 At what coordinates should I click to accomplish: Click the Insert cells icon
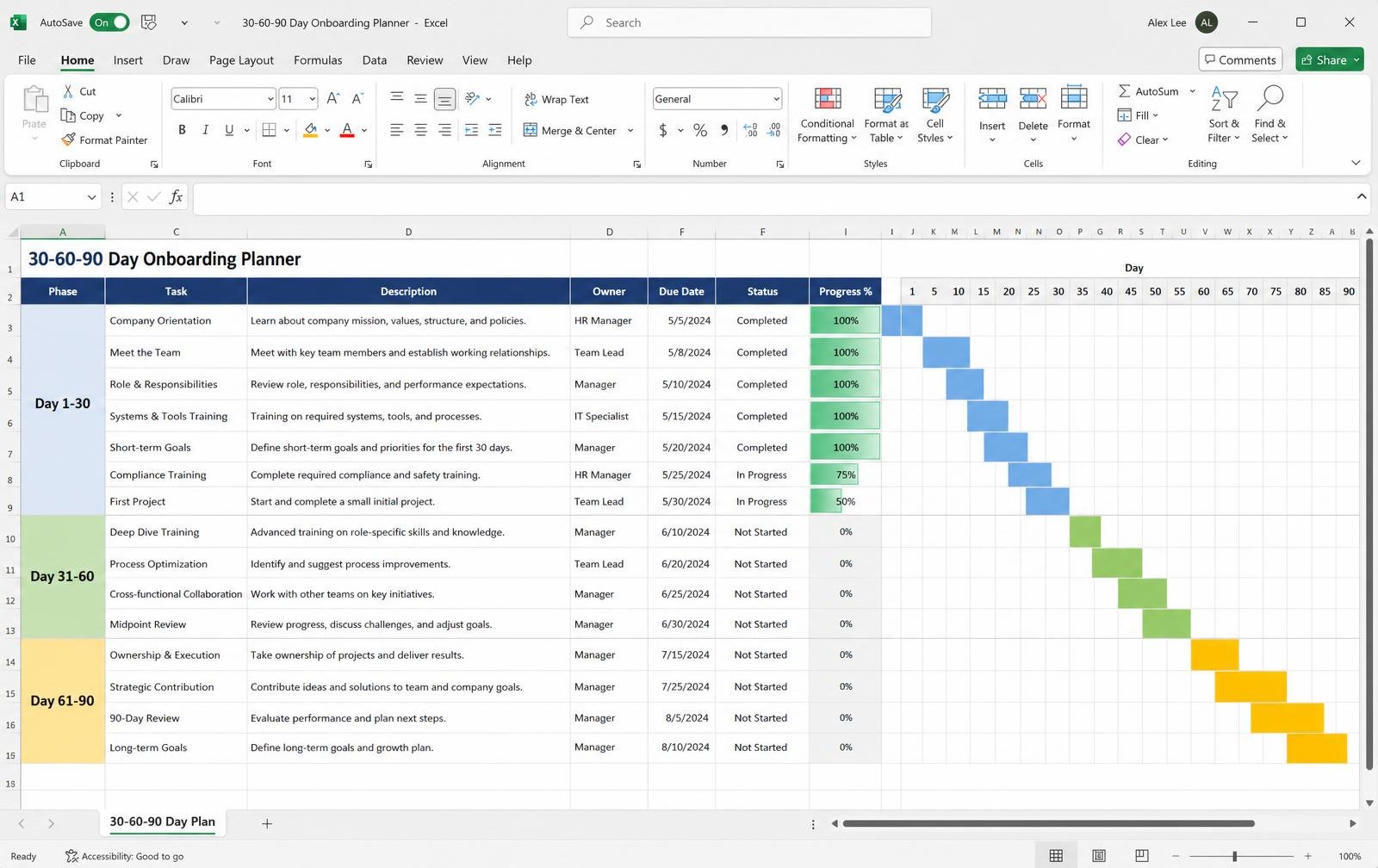tap(992, 99)
